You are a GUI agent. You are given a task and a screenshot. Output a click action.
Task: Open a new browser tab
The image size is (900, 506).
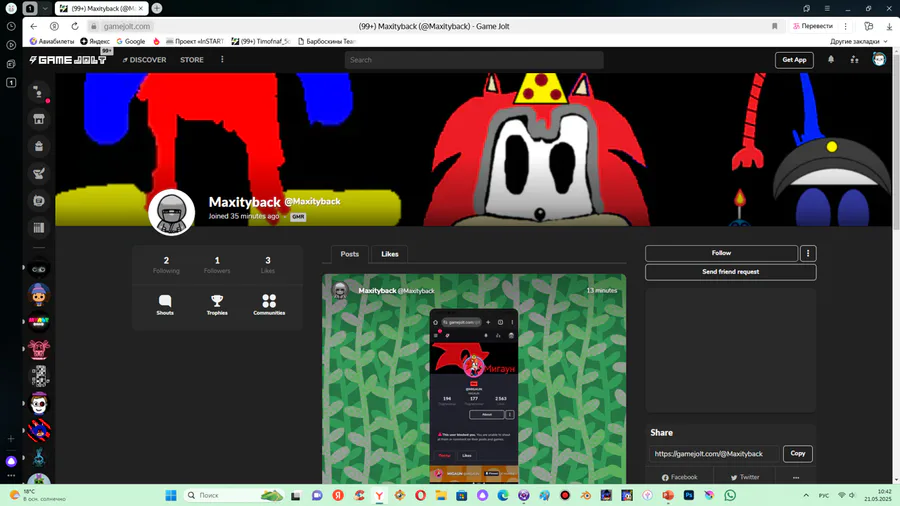(x=157, y=8)
